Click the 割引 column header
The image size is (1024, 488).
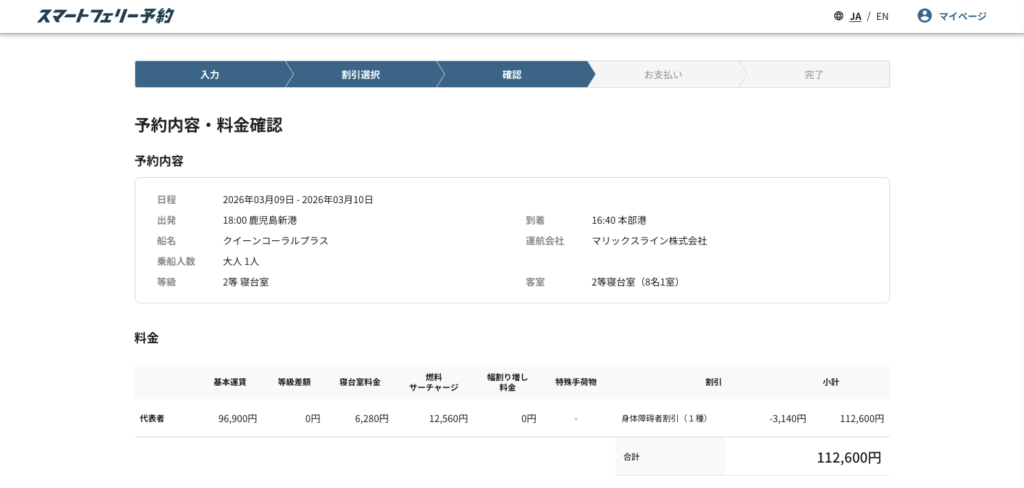(x=713, y=382)
